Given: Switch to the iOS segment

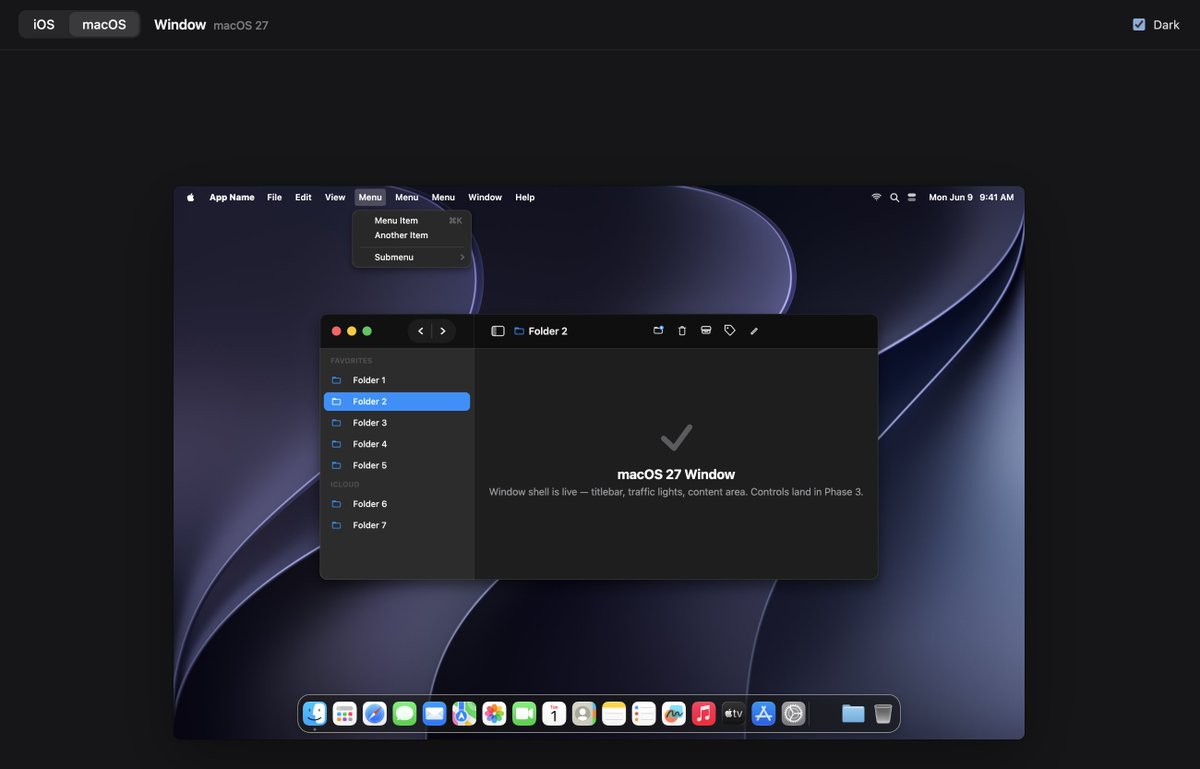Looking at the screenshot, I should click(44, 24).
